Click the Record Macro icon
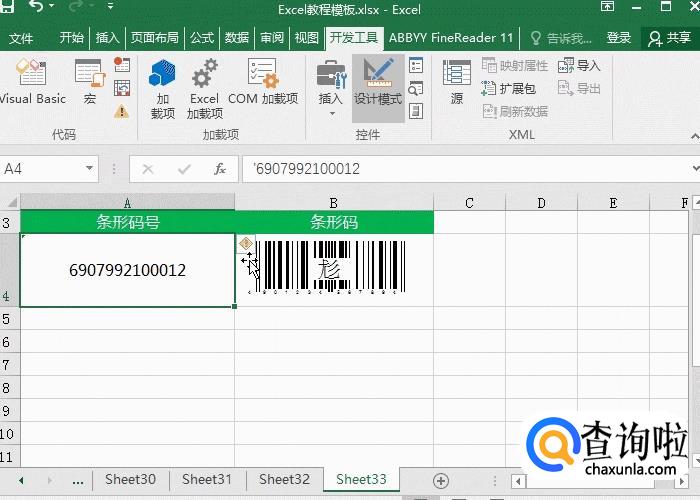 coord(121,65)
